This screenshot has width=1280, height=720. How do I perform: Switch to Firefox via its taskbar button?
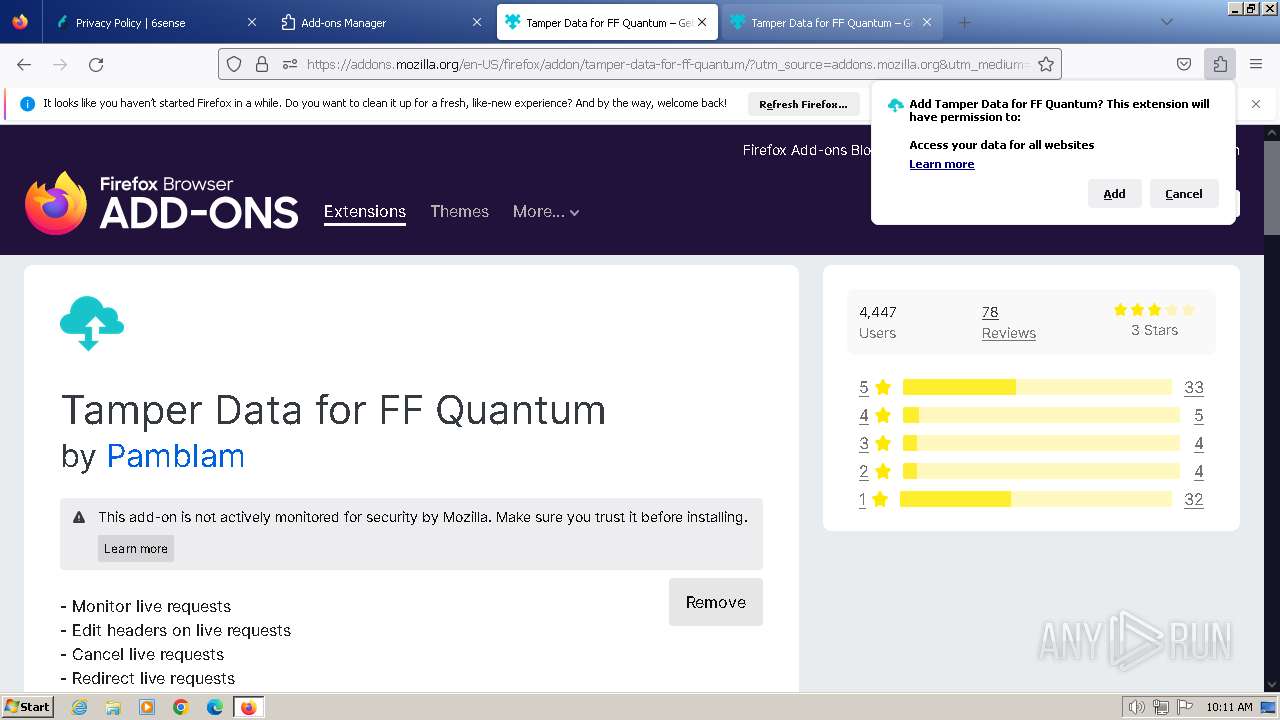248,707
